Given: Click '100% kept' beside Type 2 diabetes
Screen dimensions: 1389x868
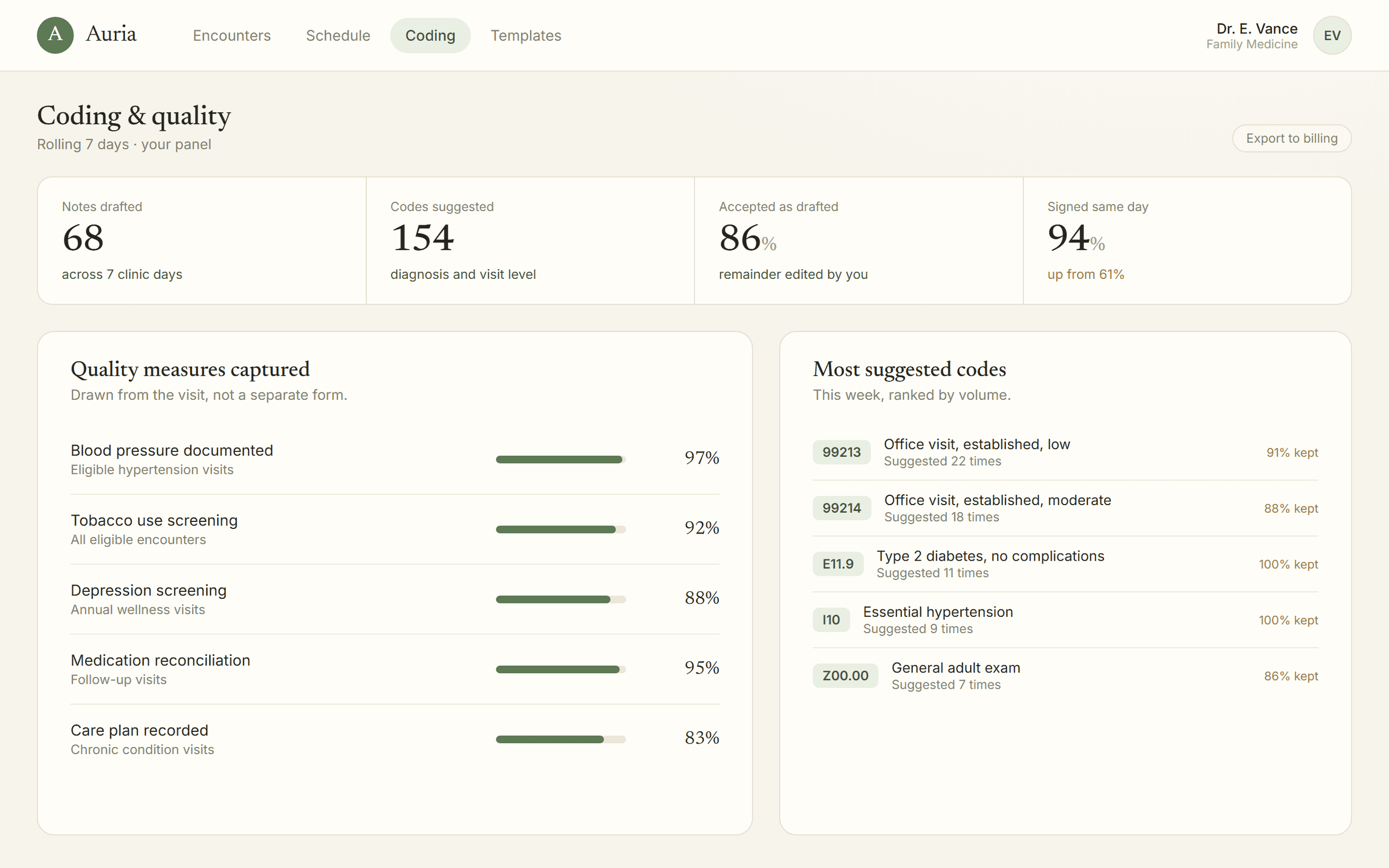Looking at the screenshot, I should (1288, 564).
